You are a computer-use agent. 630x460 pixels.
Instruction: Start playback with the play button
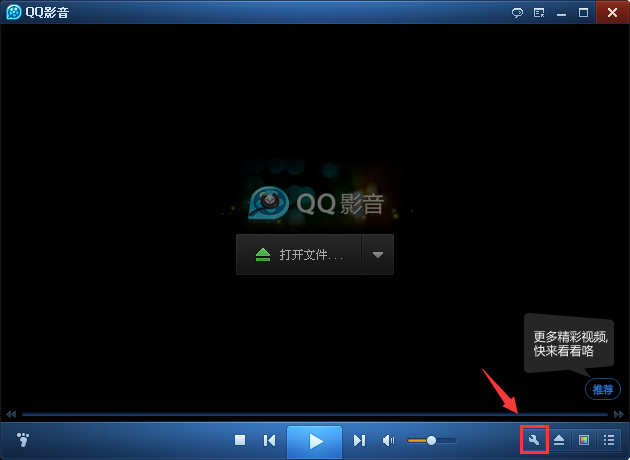tap(315, 442)
